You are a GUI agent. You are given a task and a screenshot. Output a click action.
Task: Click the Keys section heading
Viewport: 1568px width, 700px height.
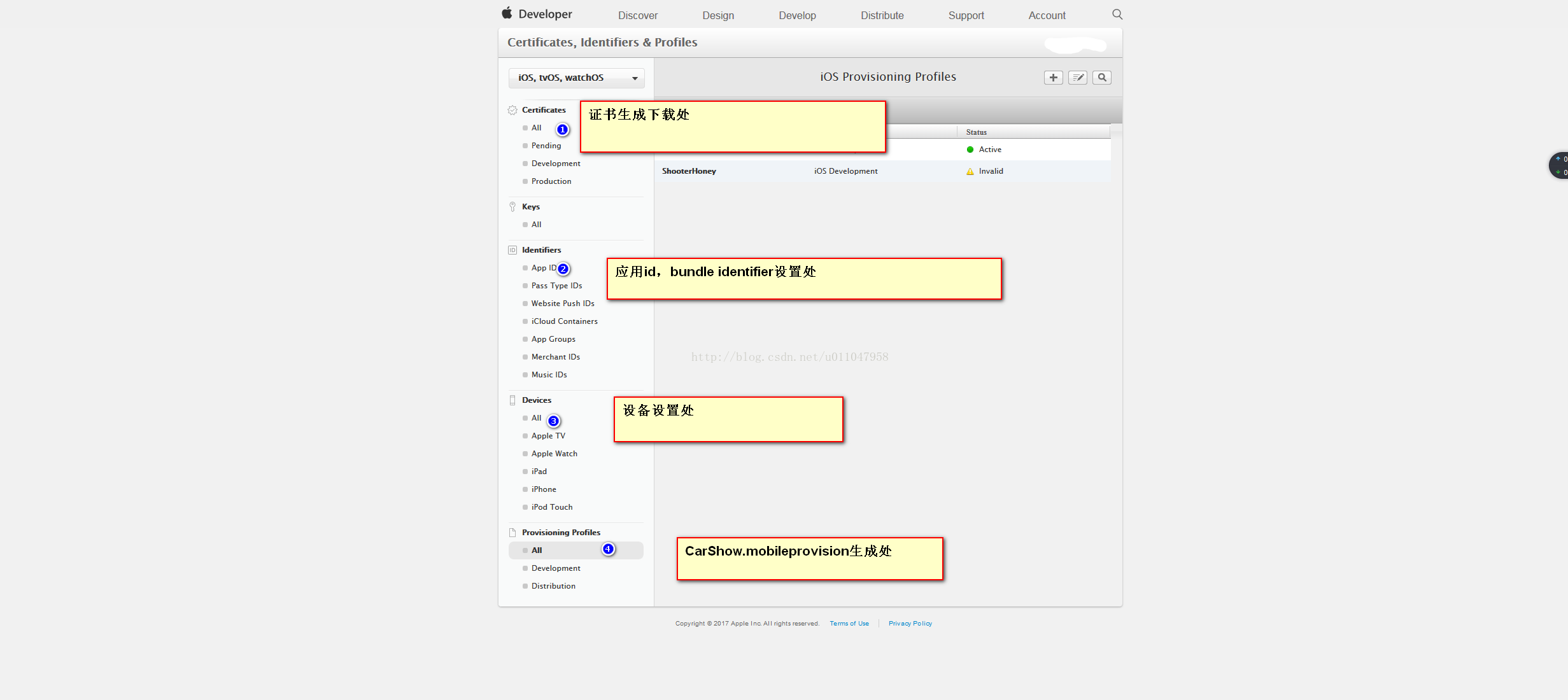point(531,207)
